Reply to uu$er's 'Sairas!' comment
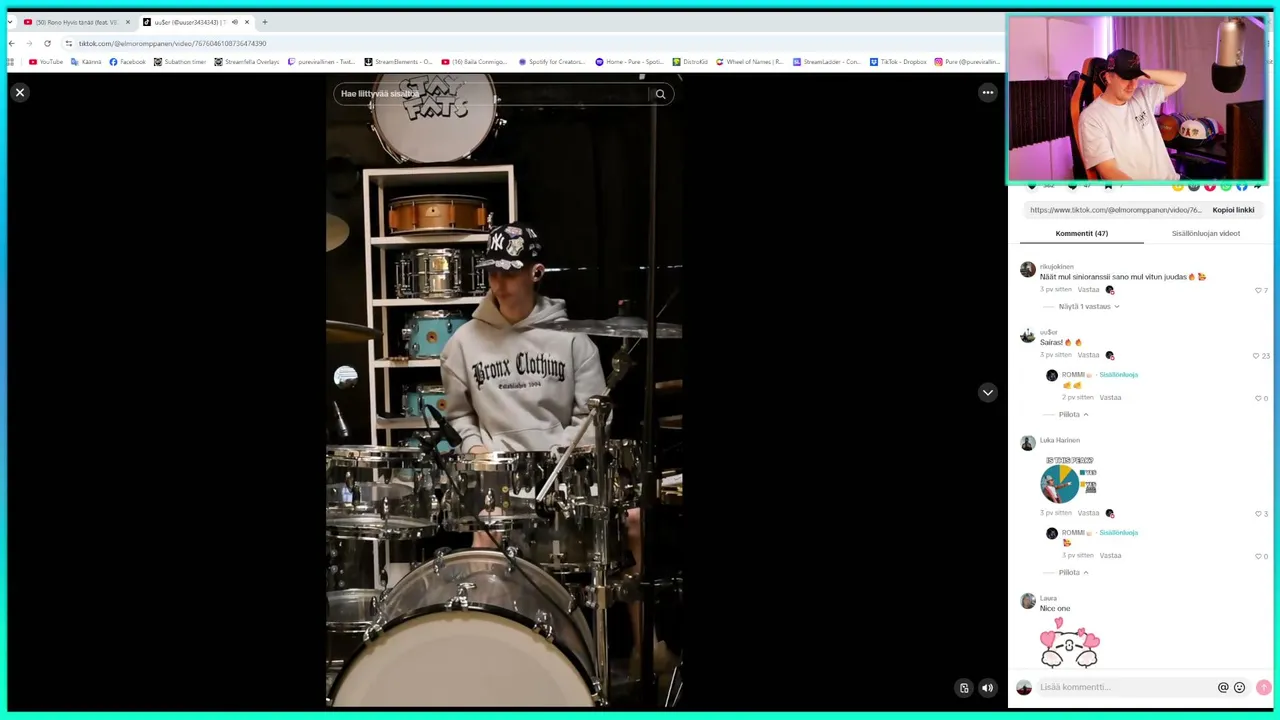This screenshot has width=1280, height=720. [1088, 355]
